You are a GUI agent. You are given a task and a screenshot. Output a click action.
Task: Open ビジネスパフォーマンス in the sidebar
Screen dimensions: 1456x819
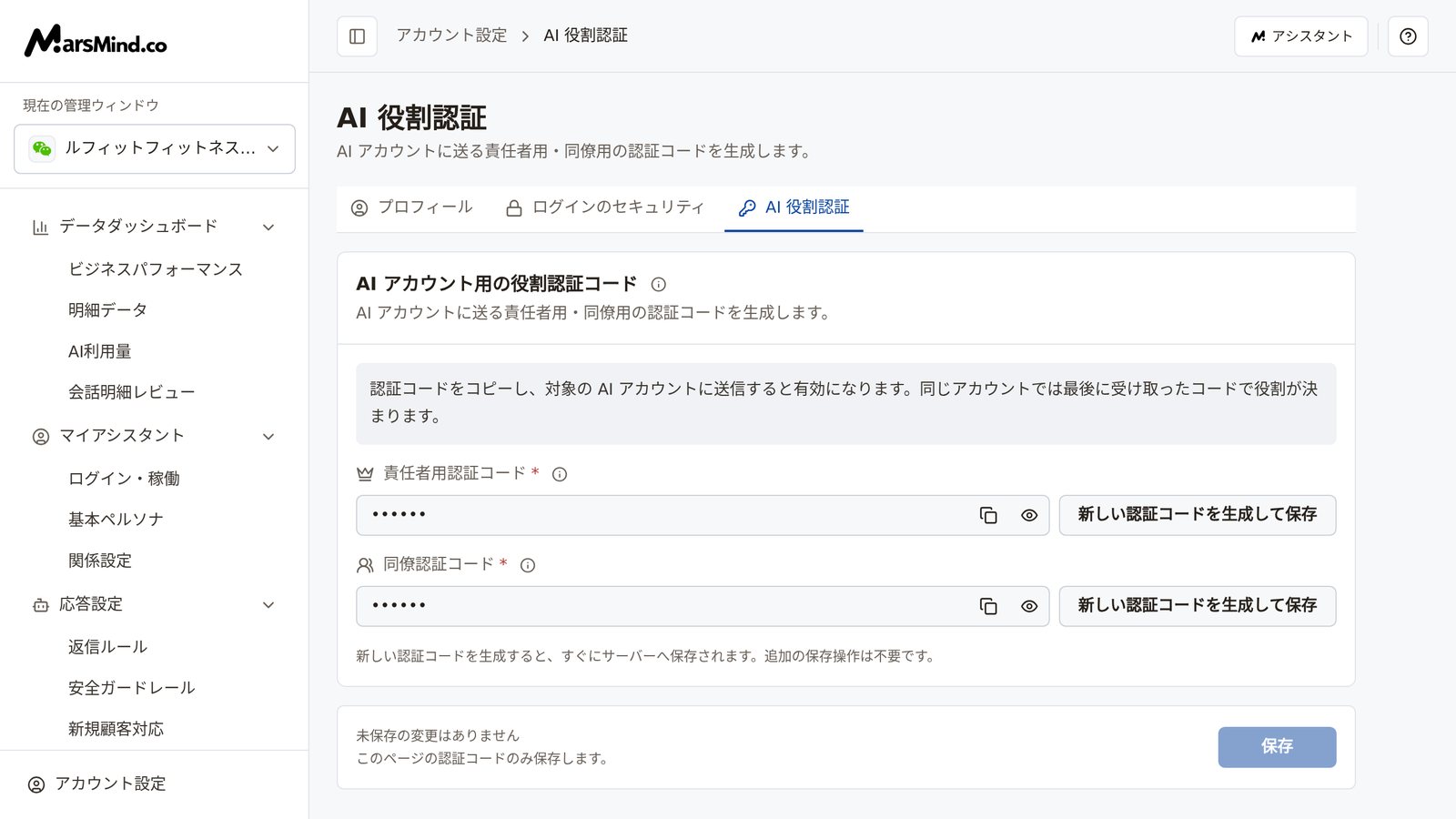point(156,269)
